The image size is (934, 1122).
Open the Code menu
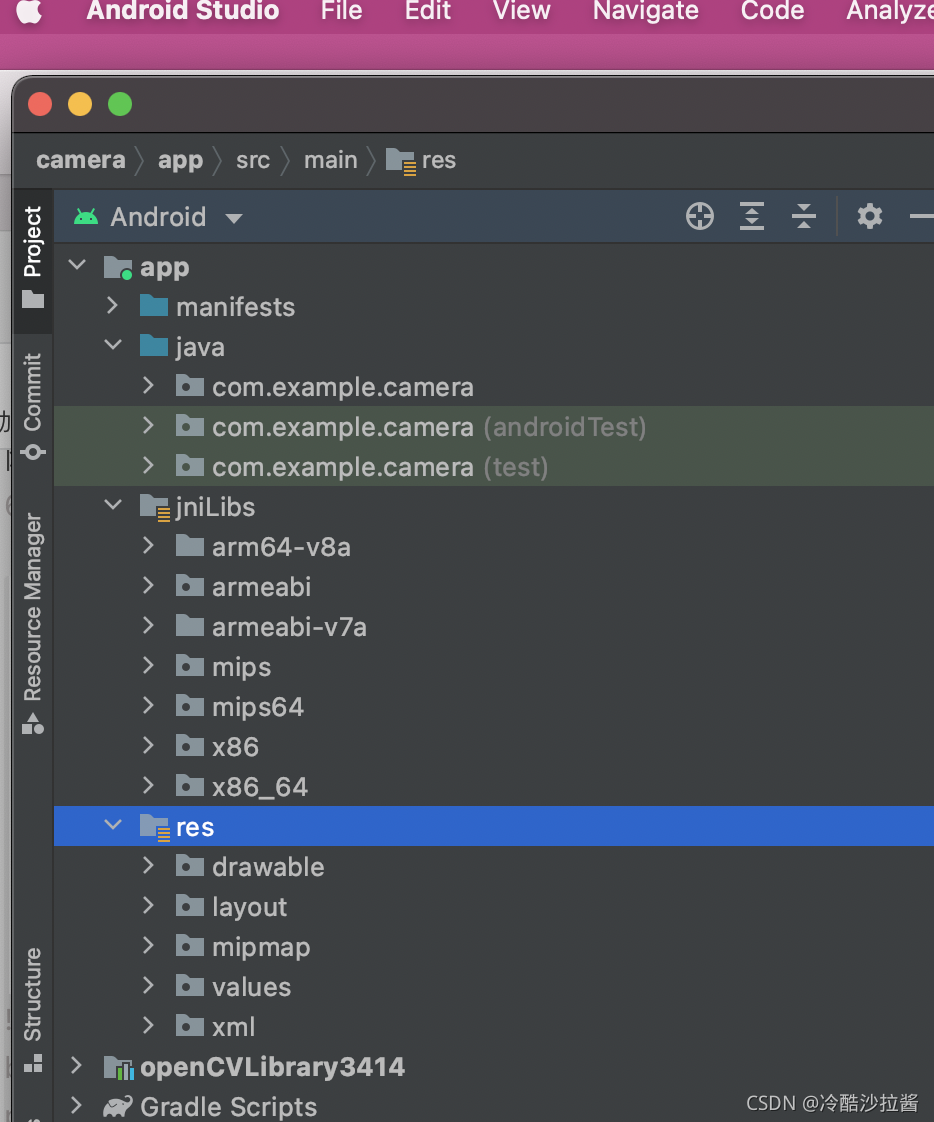(x=772, y=11)
